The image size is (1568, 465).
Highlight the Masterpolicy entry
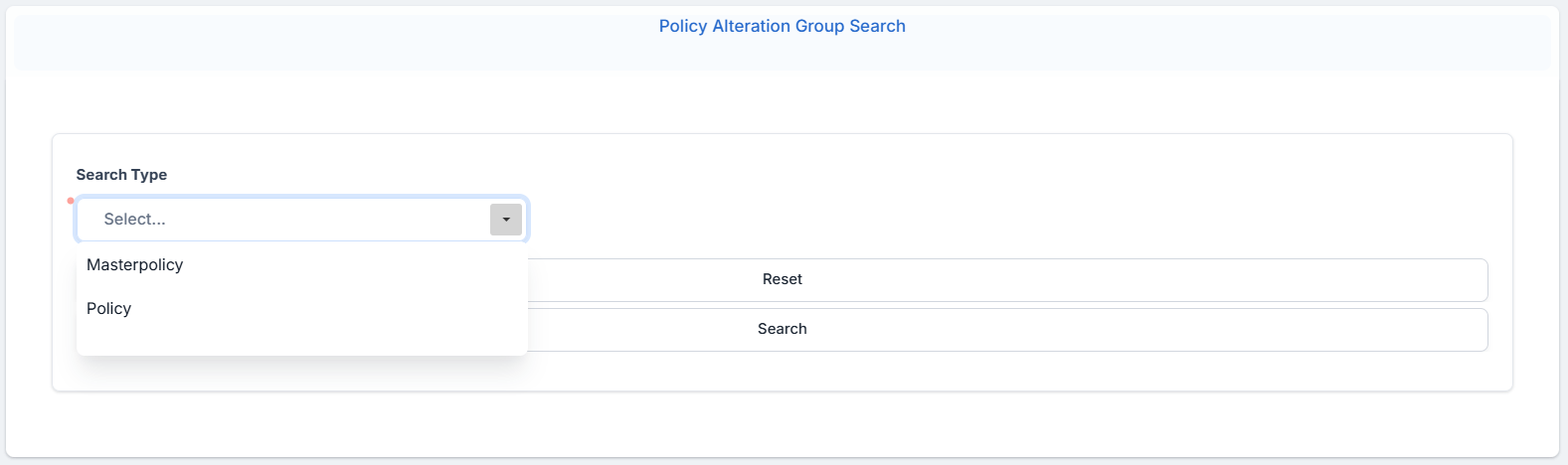point(135,265)
